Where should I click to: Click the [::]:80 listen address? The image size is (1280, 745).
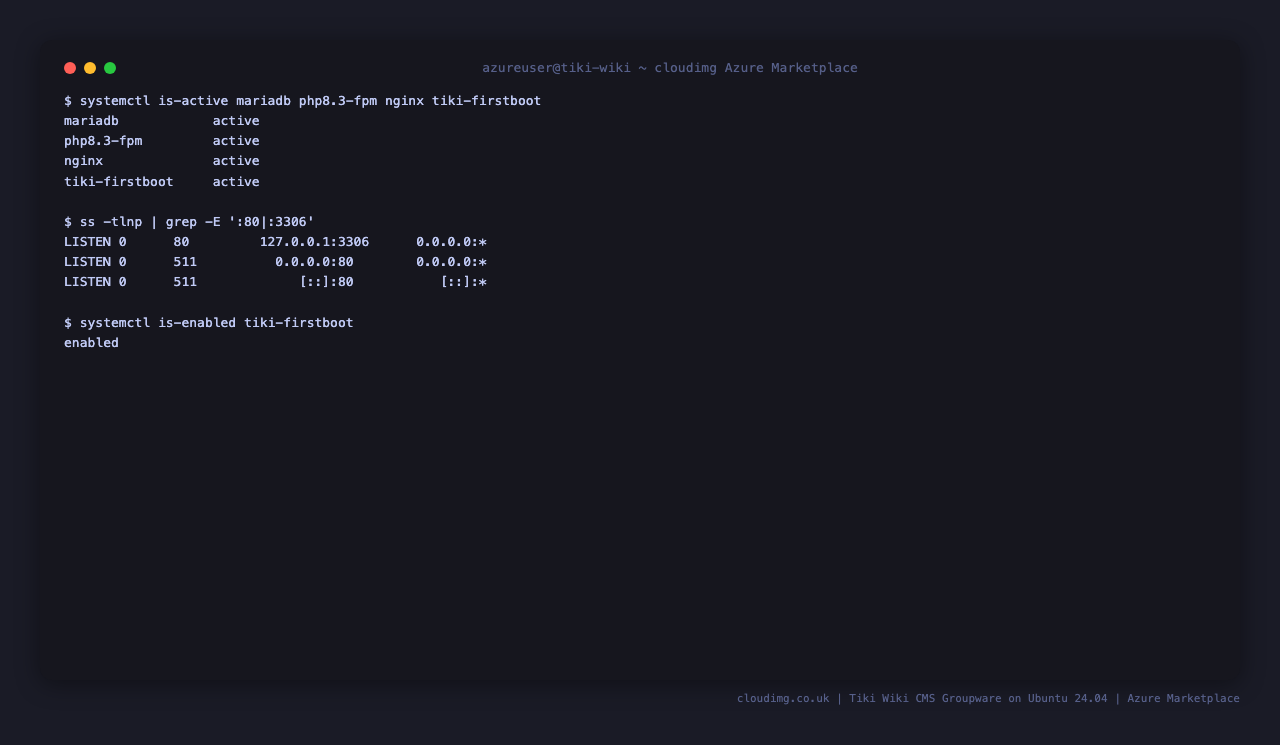[x=327, y=282]
